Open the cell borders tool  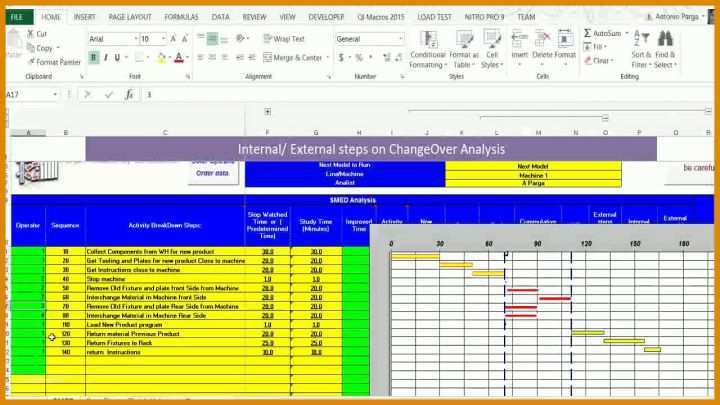coord(140,58)
